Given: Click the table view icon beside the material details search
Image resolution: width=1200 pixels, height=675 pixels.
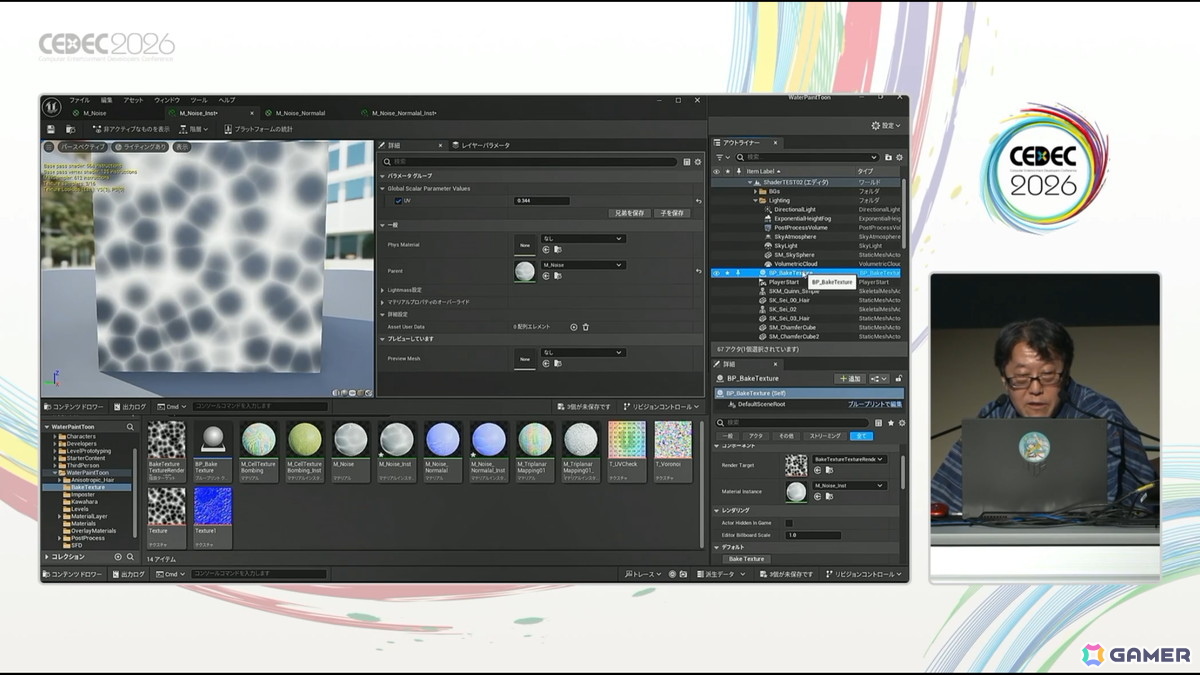Looking at the screenshot, I should (687, 161).
